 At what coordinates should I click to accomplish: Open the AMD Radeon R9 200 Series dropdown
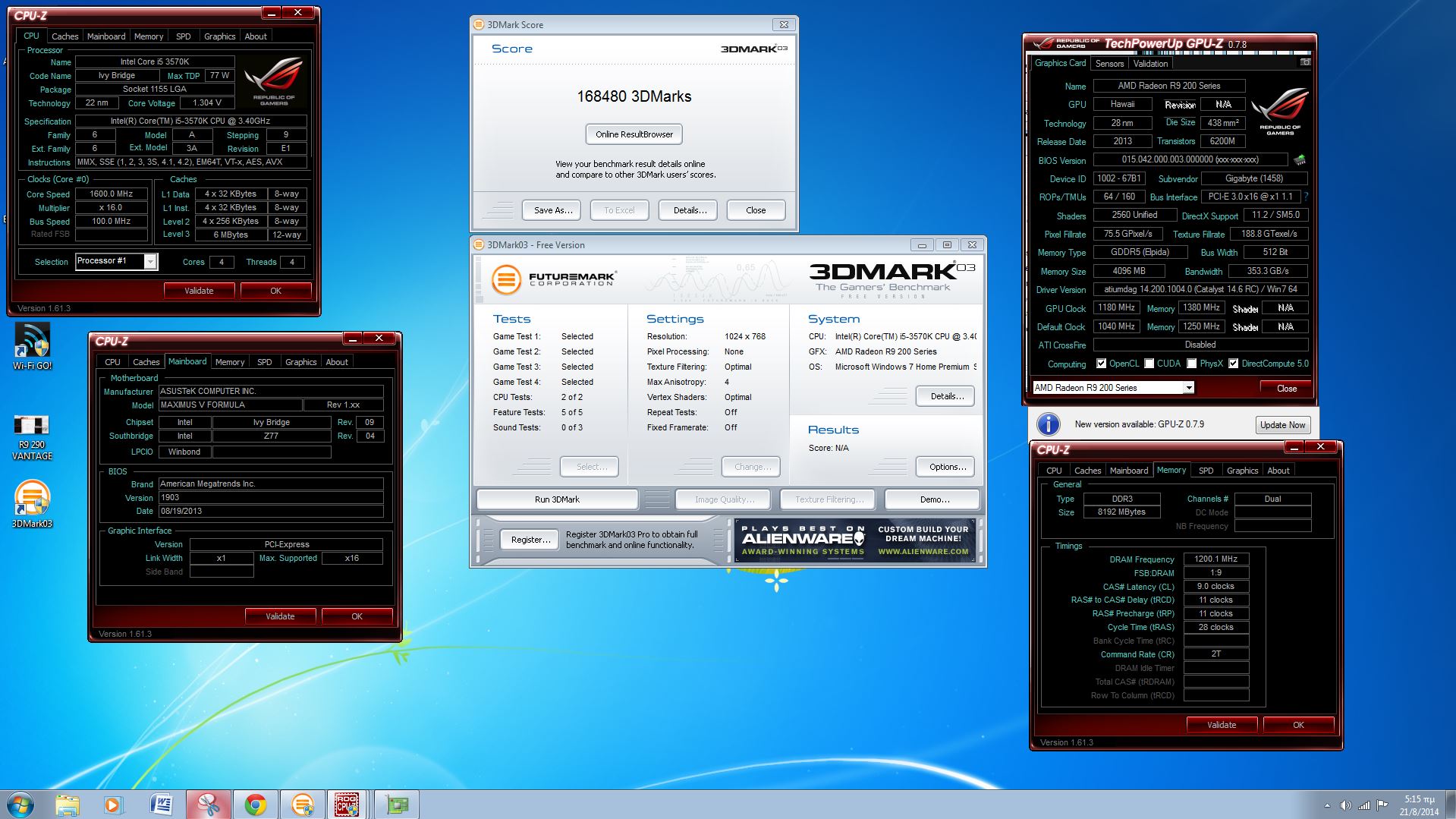pyautogui.click(x=1188, y=388)
